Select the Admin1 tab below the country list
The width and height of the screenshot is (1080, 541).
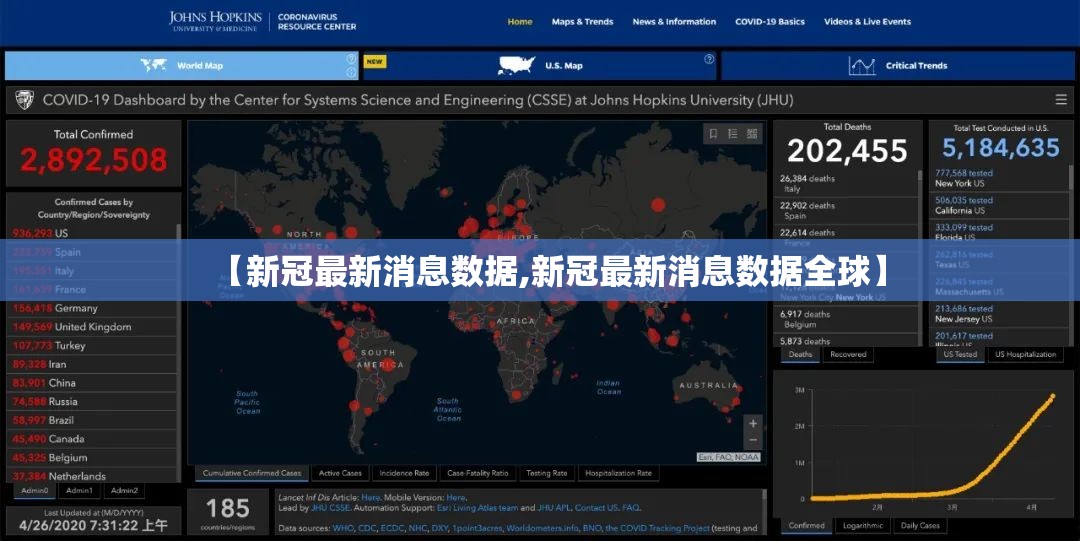79,491
